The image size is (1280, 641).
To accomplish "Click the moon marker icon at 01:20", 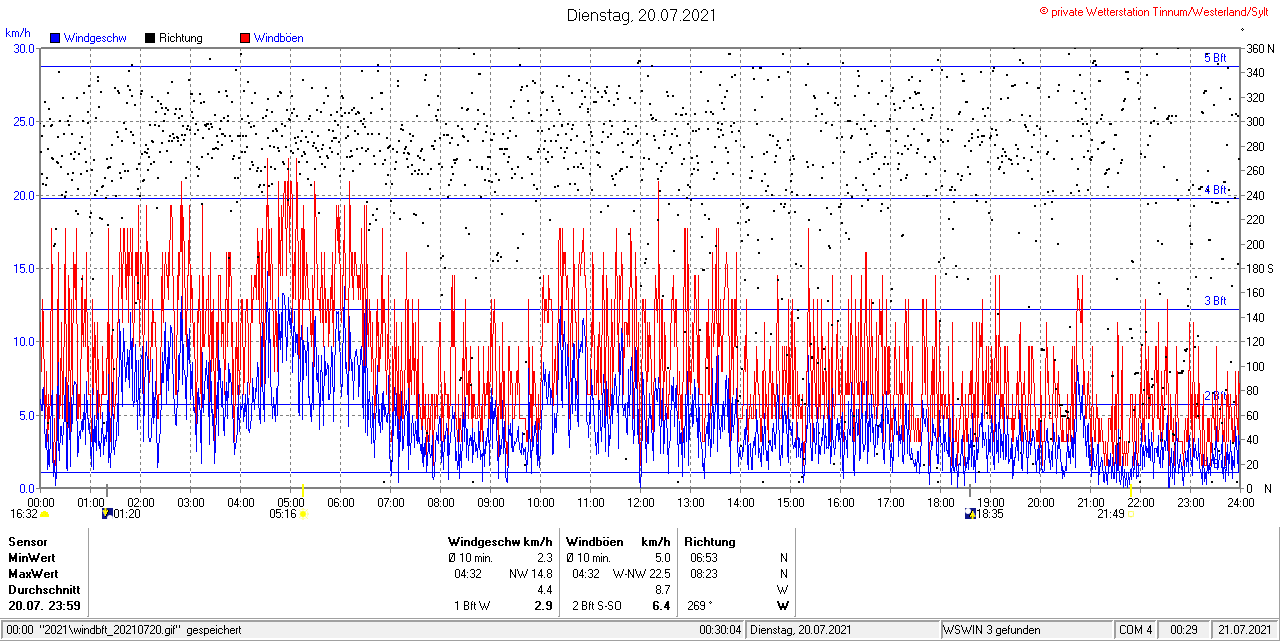I will (107, 514).
